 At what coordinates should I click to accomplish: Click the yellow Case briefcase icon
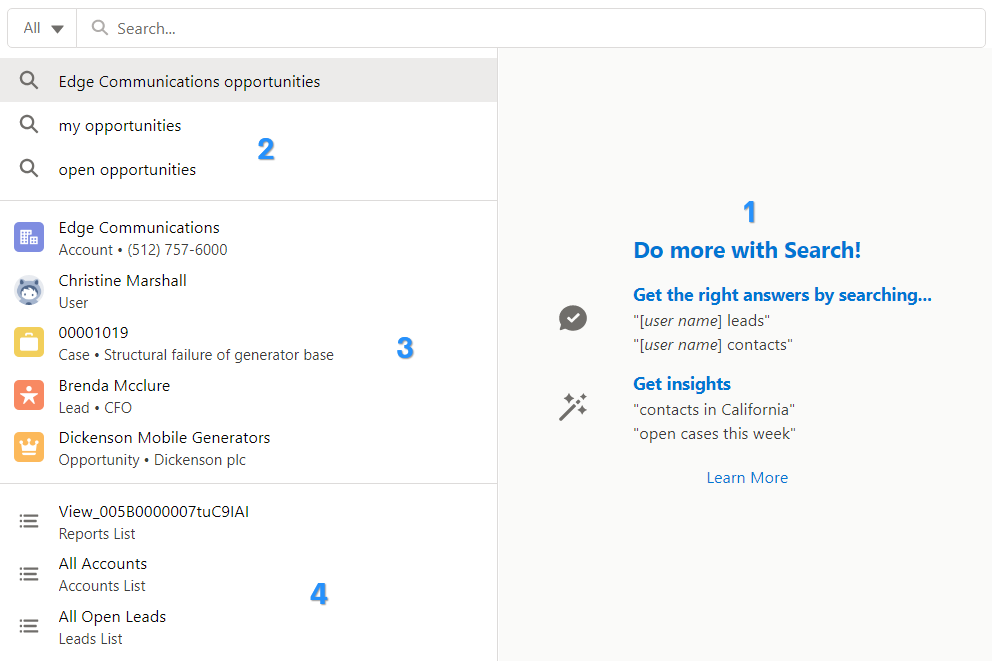click(x=29, y=342)
